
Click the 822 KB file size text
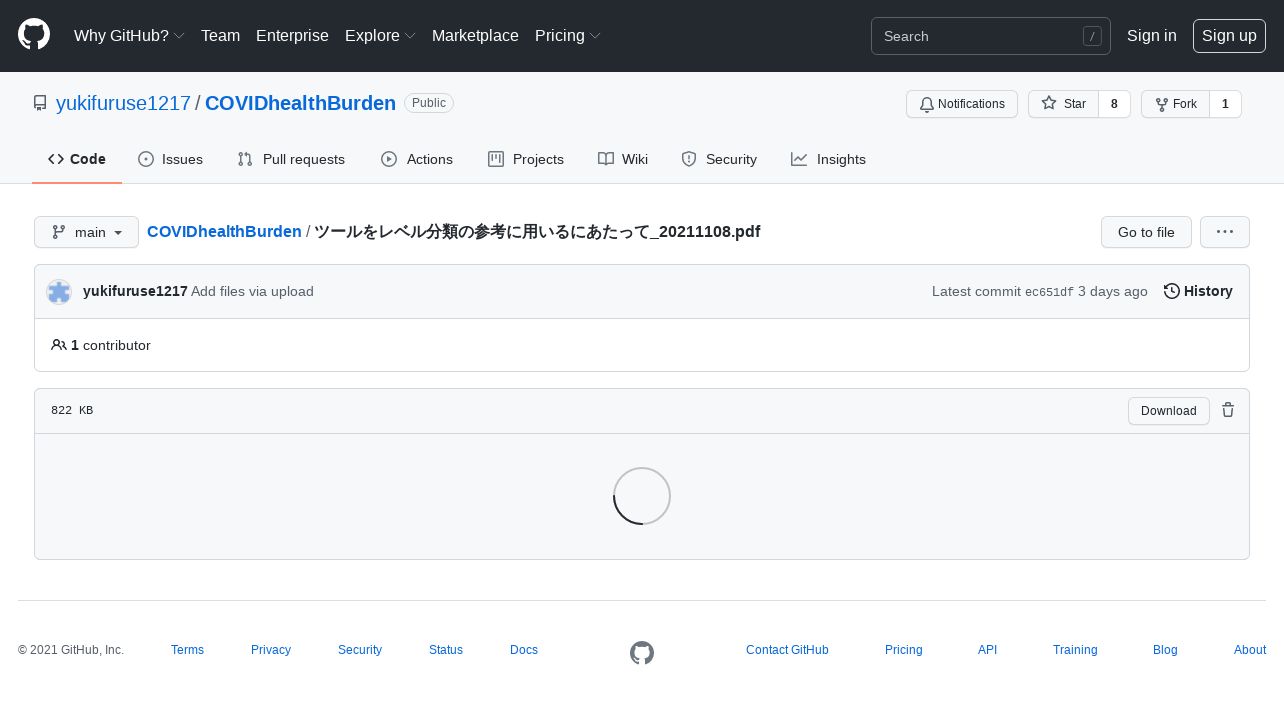click(72, 411)
